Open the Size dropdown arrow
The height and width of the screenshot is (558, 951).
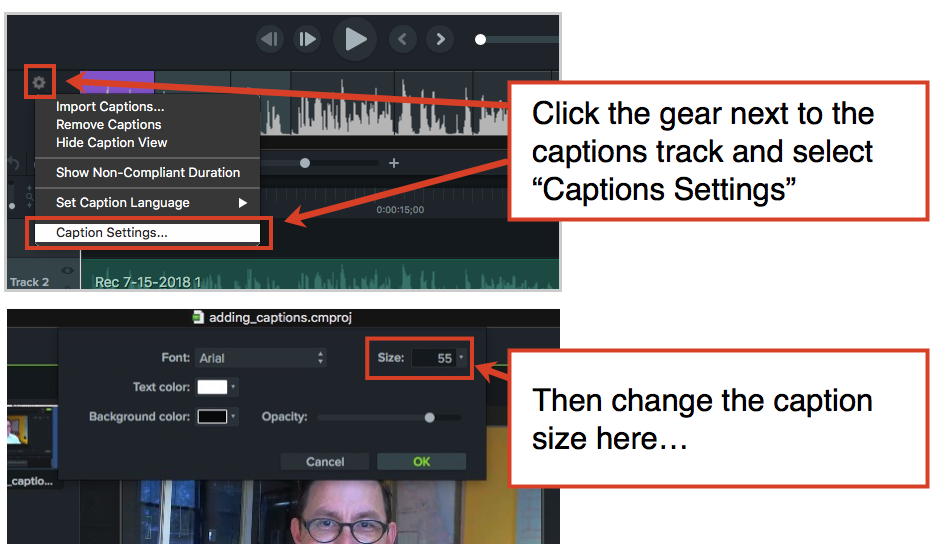[461, 357]
